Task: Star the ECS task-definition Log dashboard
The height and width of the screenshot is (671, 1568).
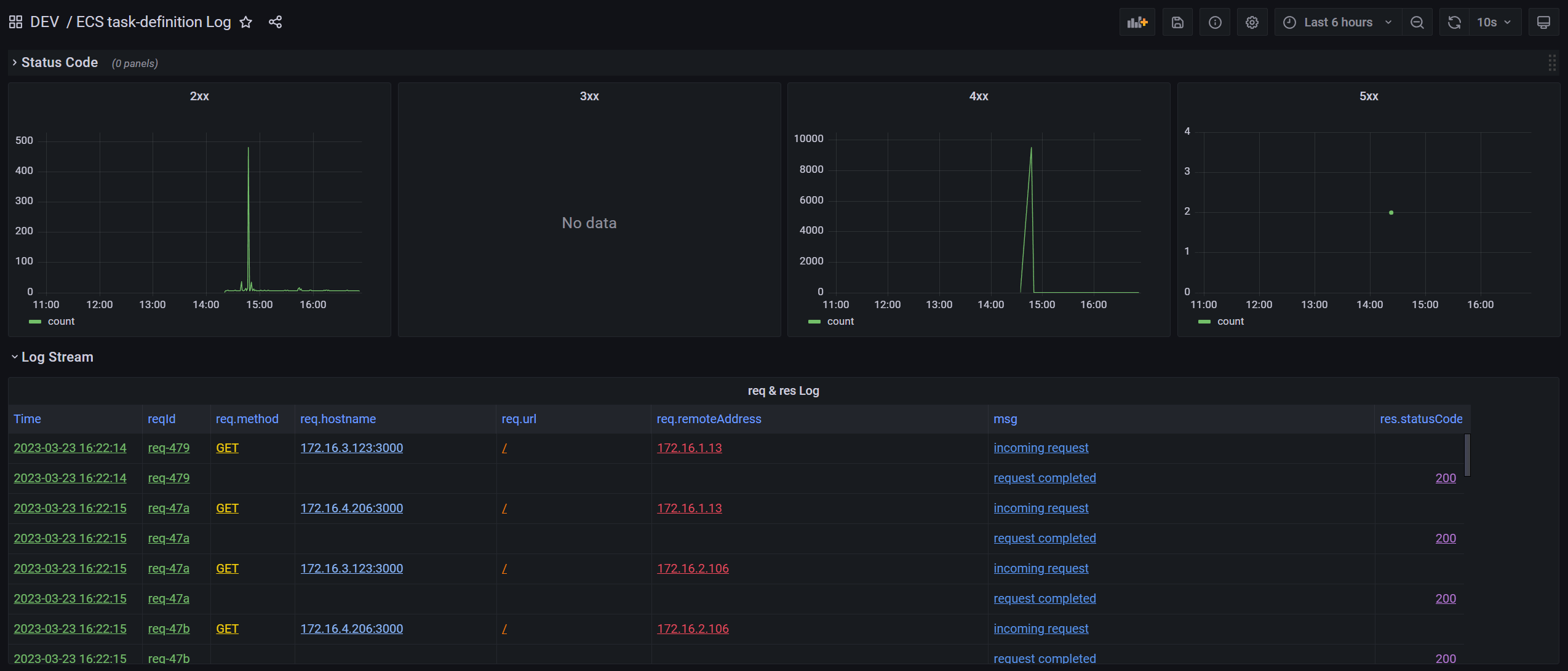Action: click(245, 22)
